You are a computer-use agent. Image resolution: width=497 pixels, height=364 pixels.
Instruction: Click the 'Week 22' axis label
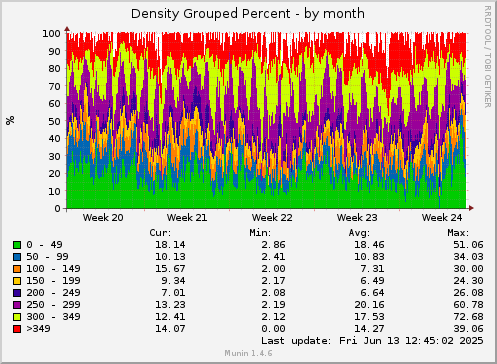tap(272, 218)
